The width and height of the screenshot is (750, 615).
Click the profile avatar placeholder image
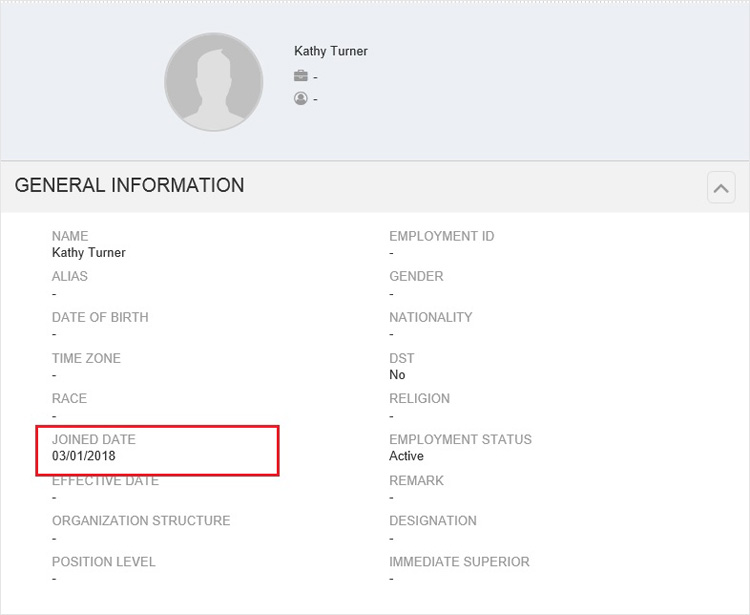pos(213,82)
